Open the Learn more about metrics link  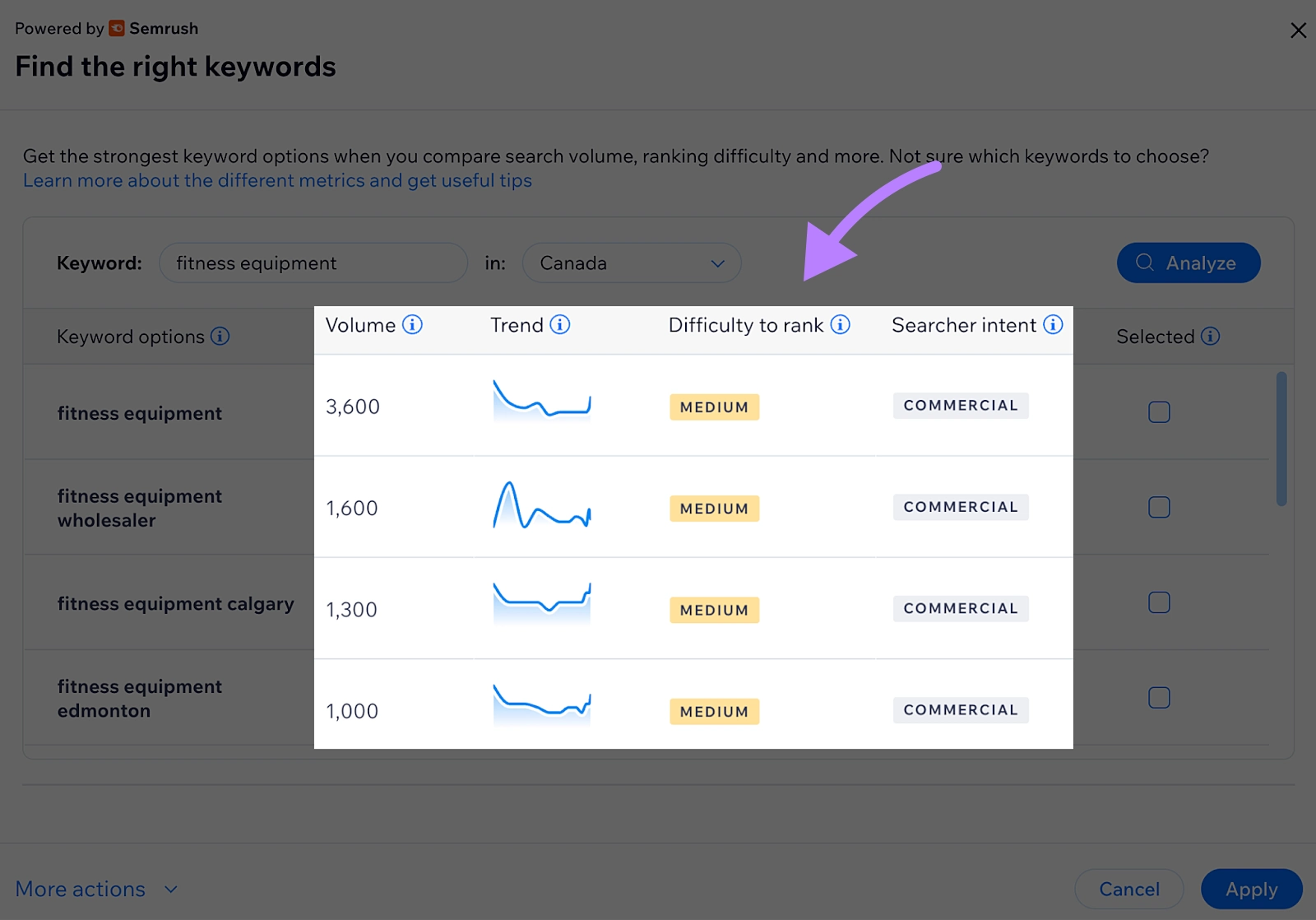(277, 181)
